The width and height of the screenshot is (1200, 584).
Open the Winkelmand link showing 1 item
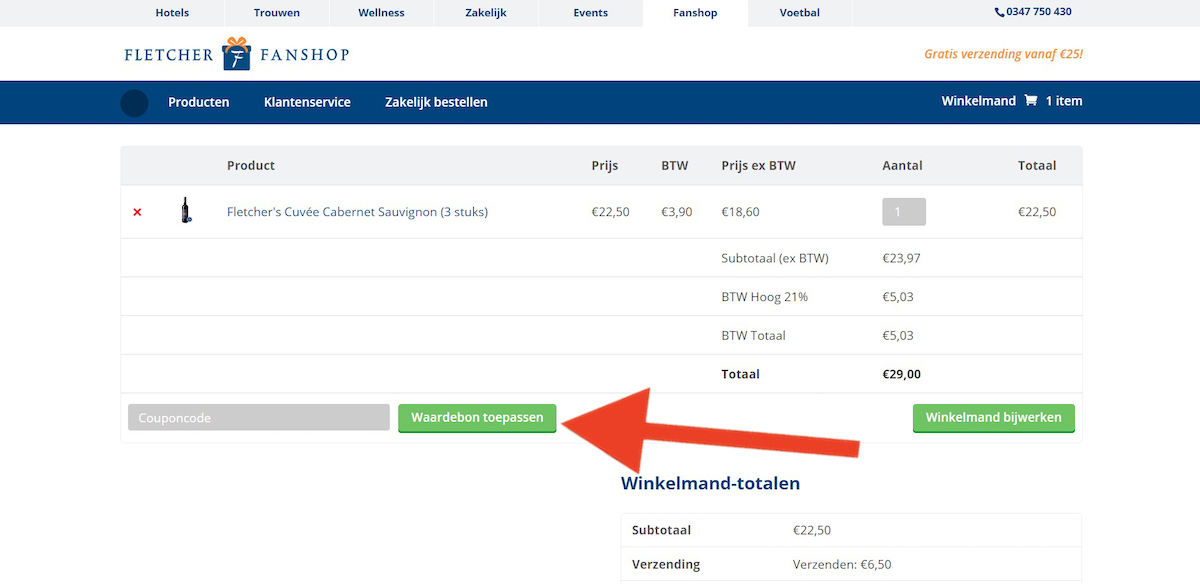(x=1012, y=101)
